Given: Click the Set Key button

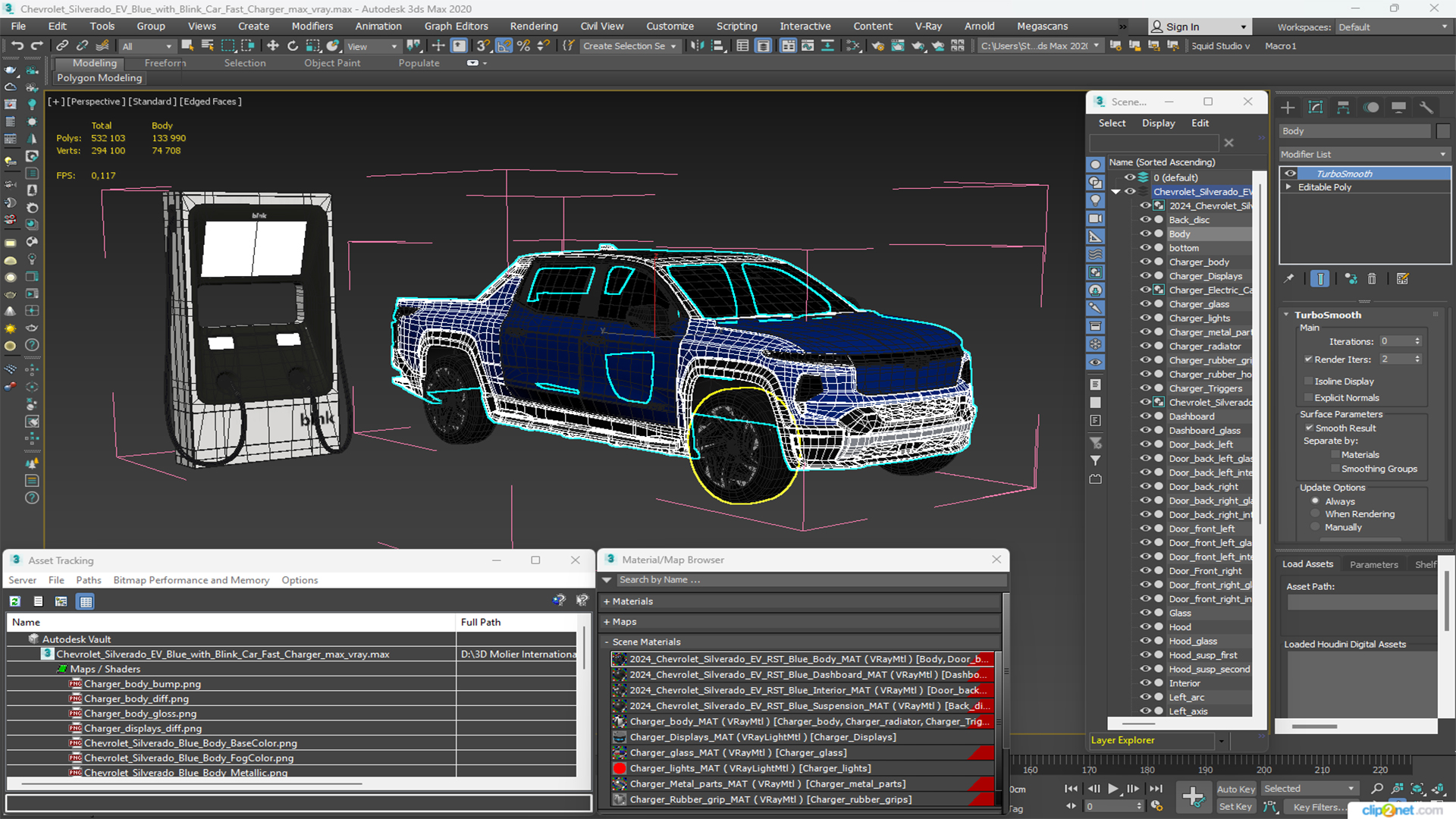Looking at the screenshot, I should [1235, 807].
